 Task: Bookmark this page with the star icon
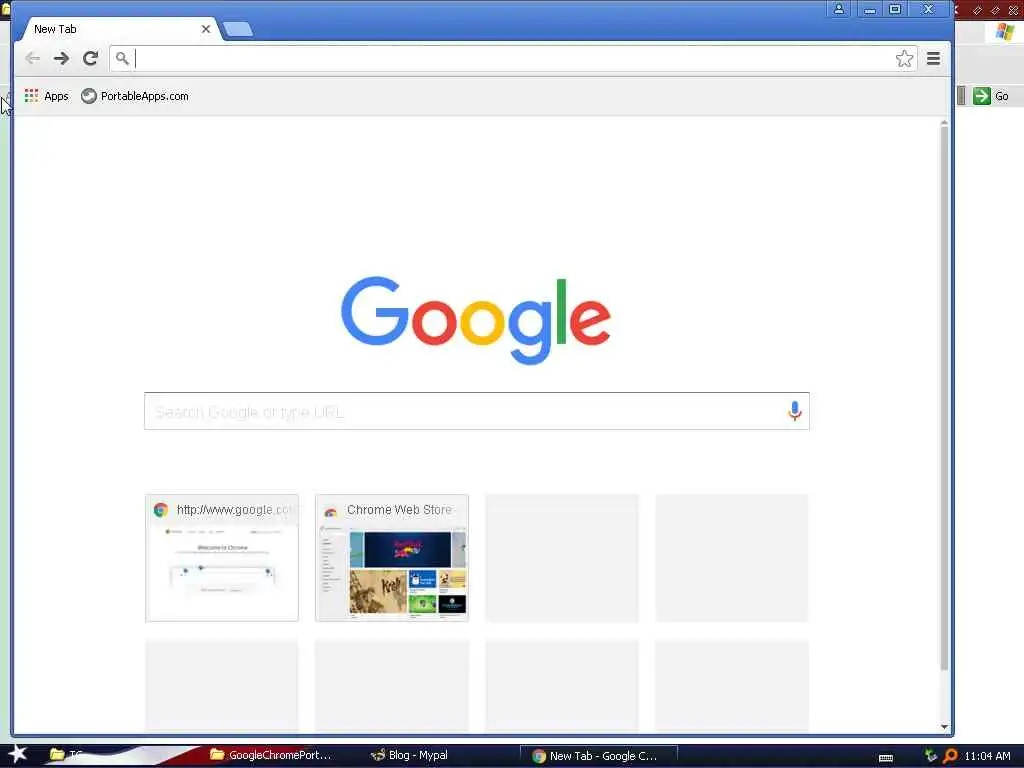[904, 59]
